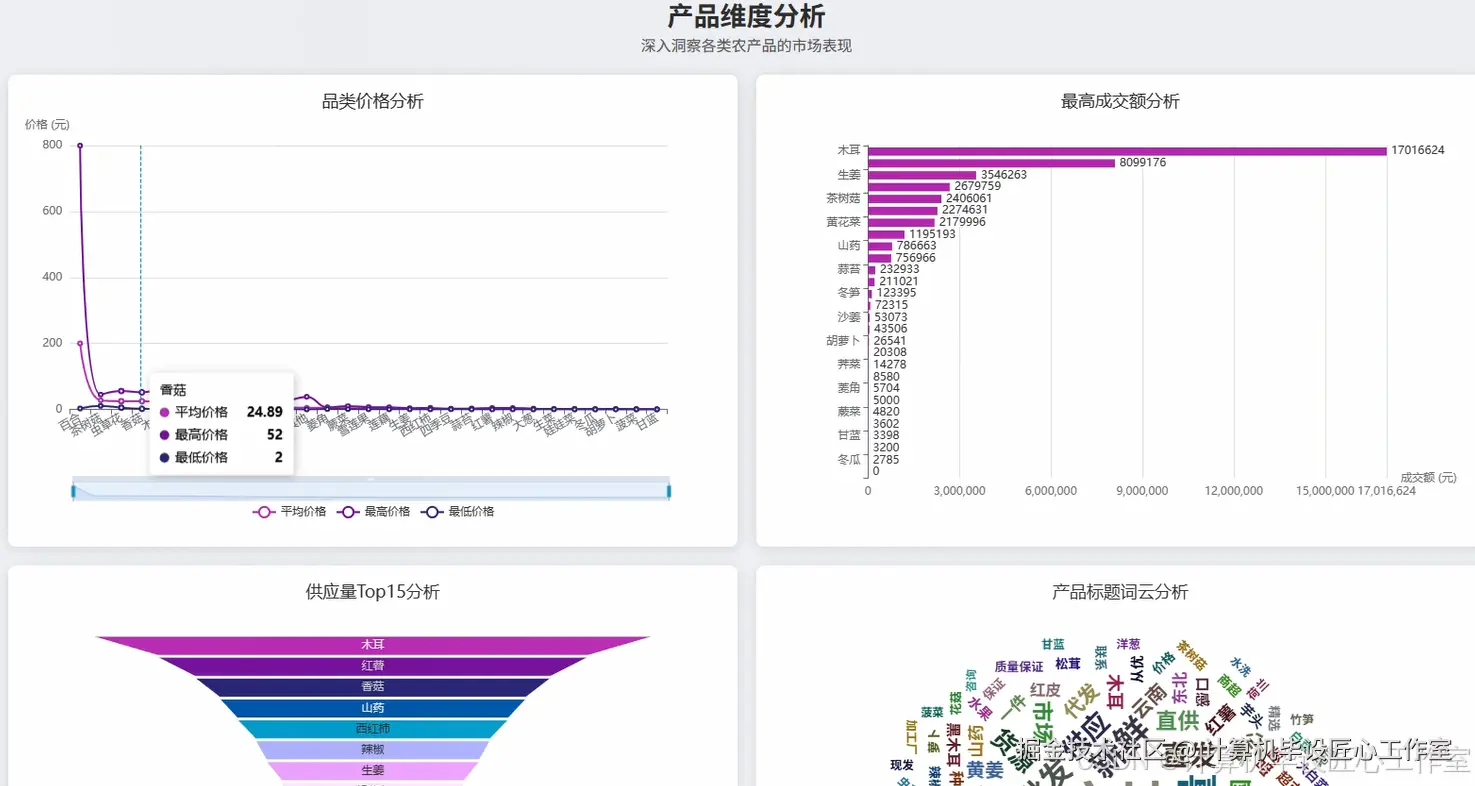Click the 产品维度分析 page heading

pyautogui.click(x=746, y=17)
